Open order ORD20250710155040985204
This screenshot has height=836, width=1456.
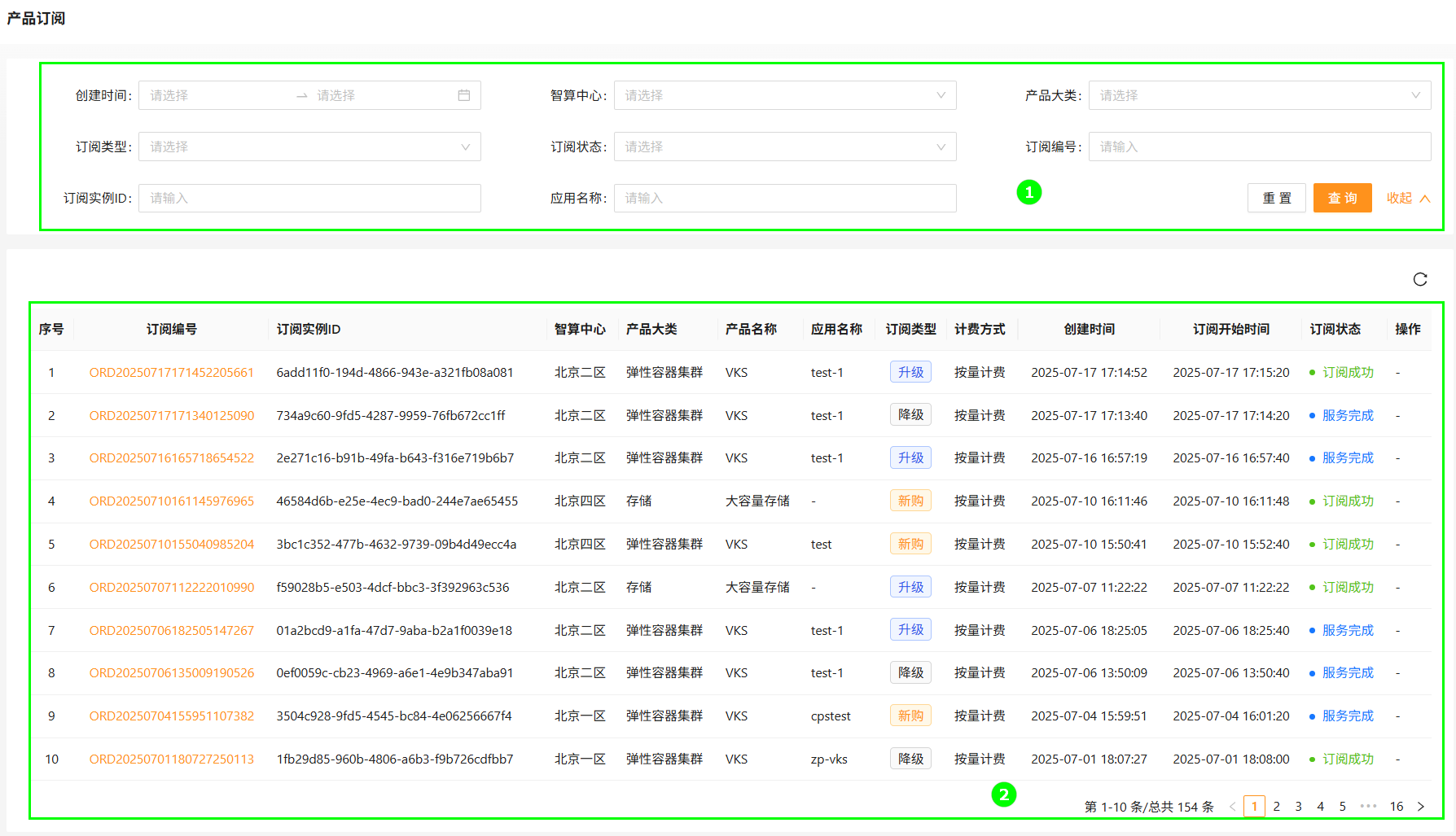click(172, 544)
